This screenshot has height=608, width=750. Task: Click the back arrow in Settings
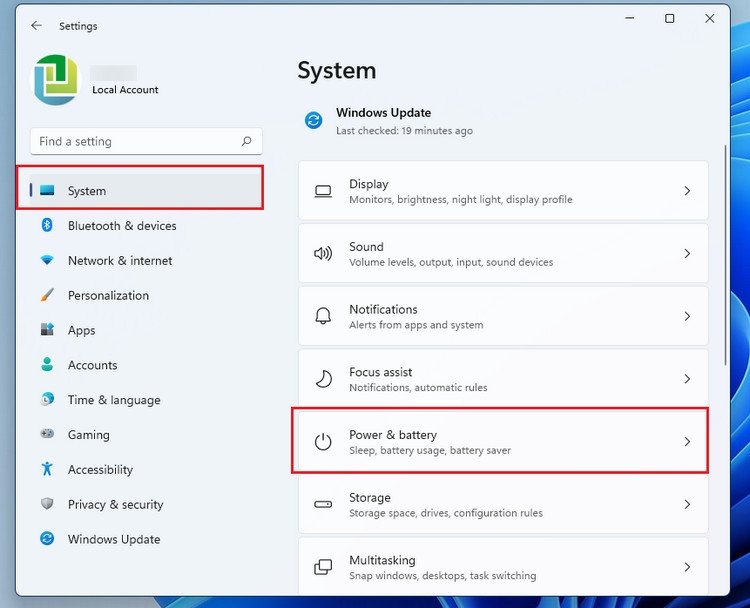36,25
